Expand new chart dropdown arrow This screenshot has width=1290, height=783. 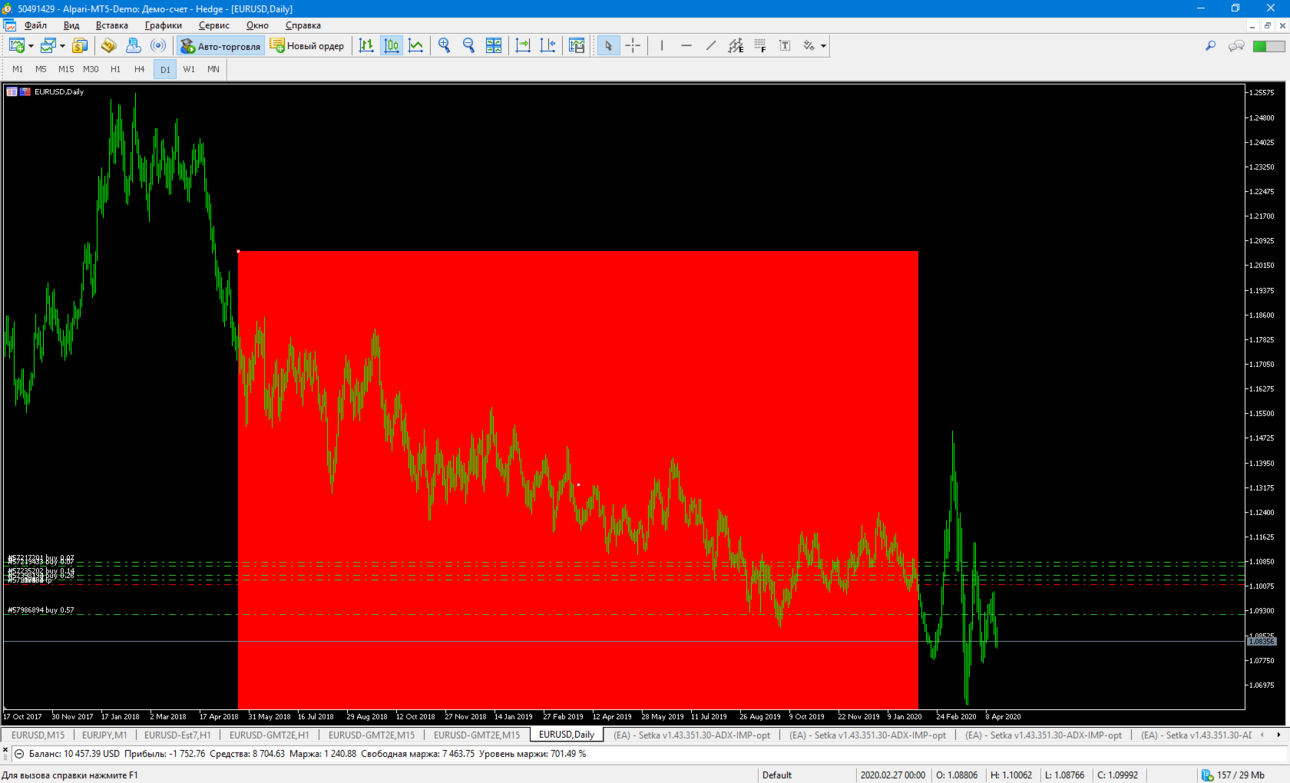(31, 46)
